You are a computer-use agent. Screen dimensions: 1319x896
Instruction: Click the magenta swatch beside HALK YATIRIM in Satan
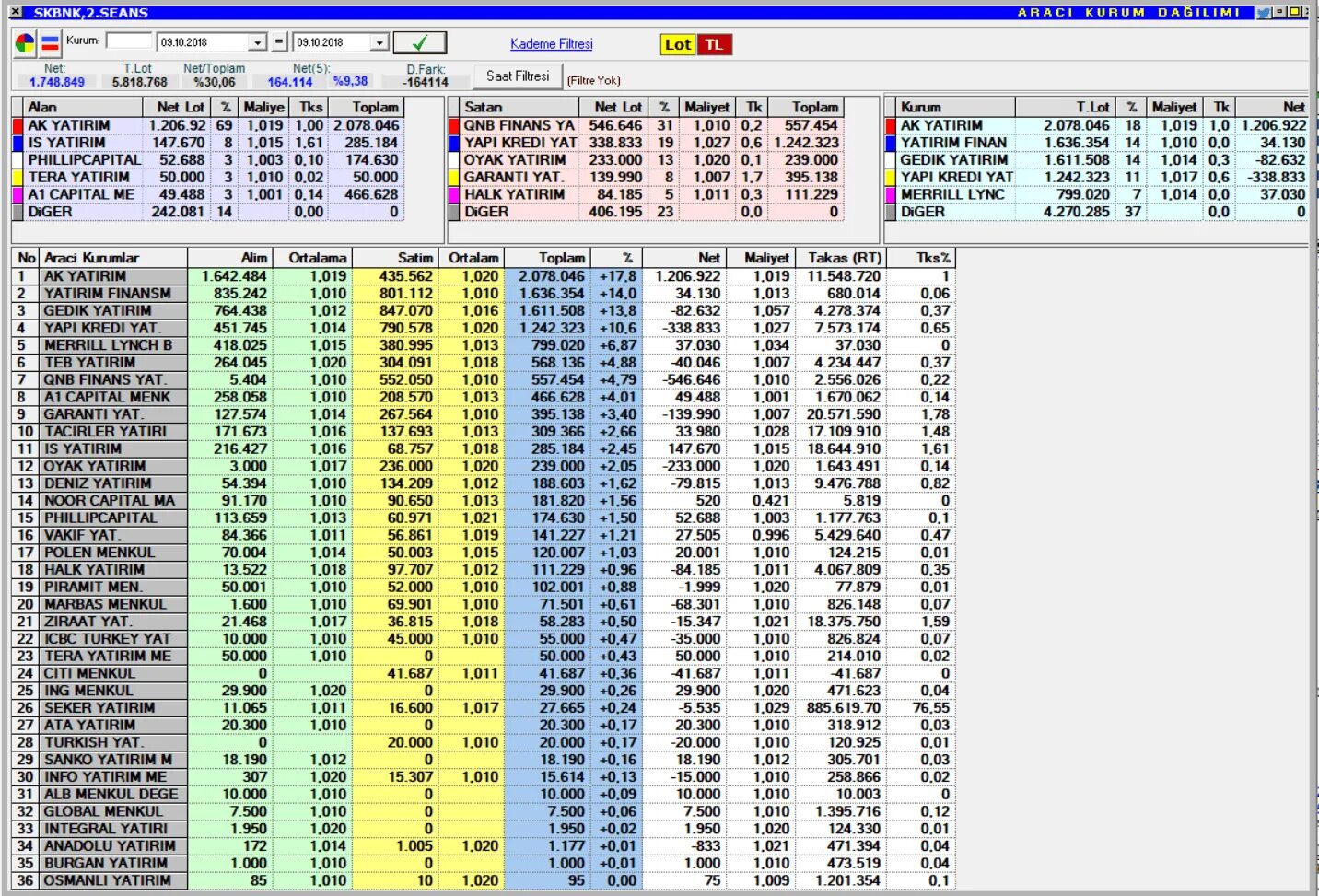(x=454, y=194)
